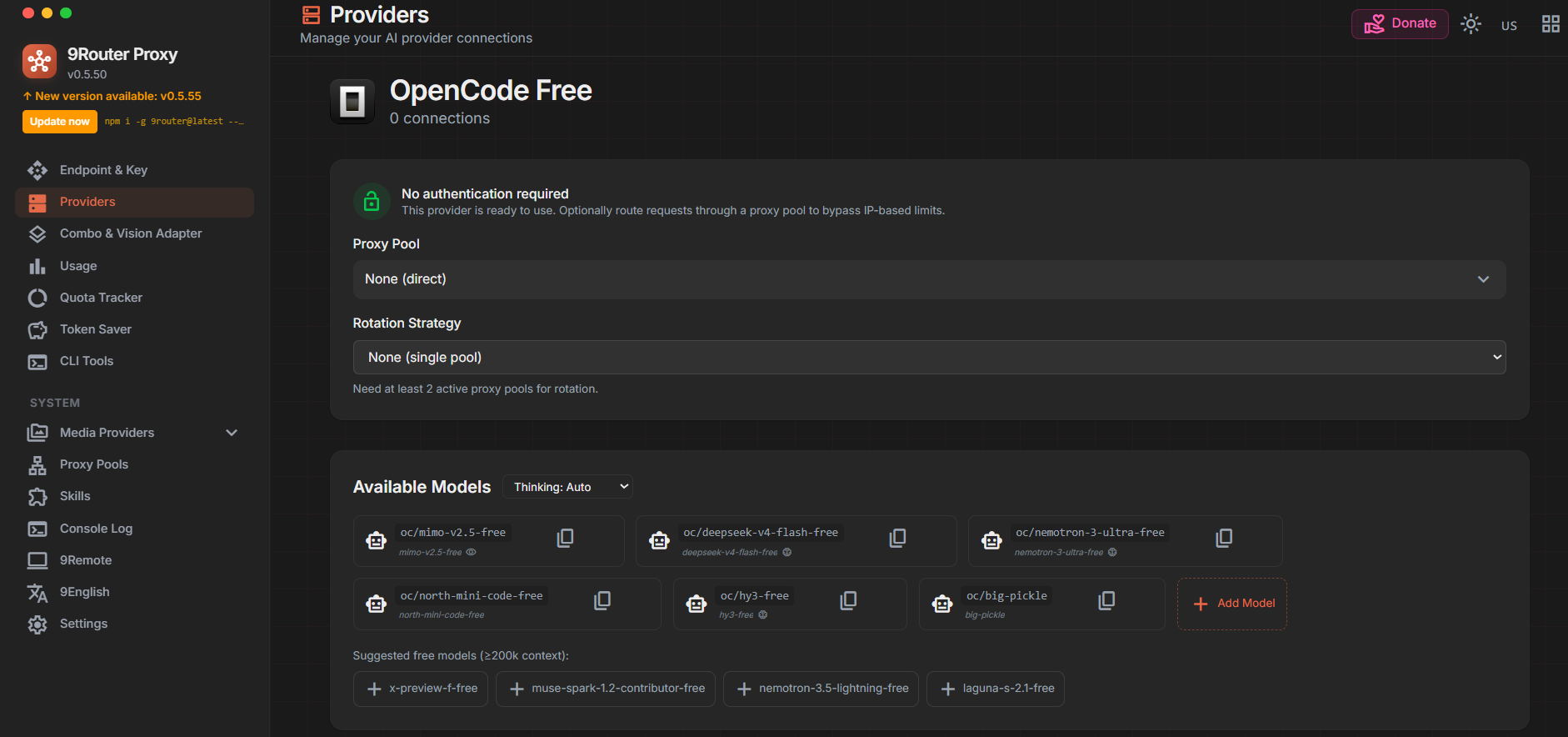Click the robot icon for oc/north-mini-code-free

click(x=377, y=604)
